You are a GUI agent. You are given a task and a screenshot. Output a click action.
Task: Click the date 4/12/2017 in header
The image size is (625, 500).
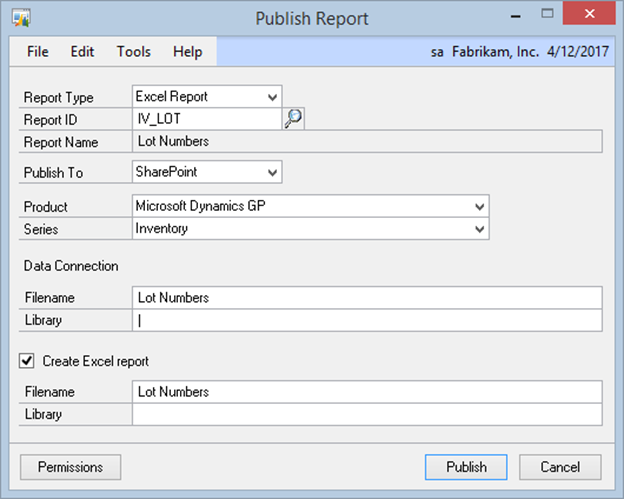[x=578, y=52]
